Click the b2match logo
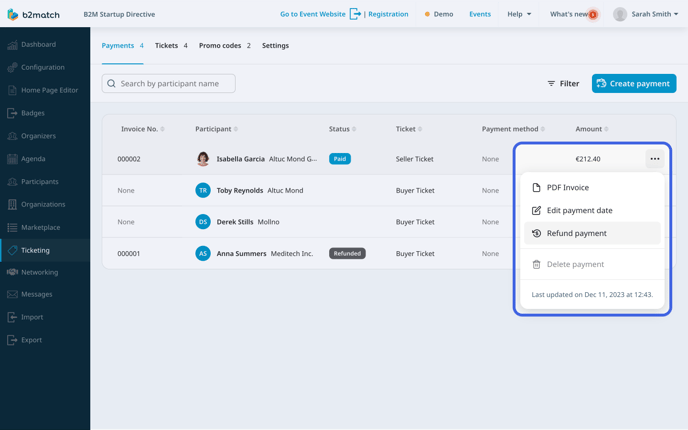 point(33,15)
